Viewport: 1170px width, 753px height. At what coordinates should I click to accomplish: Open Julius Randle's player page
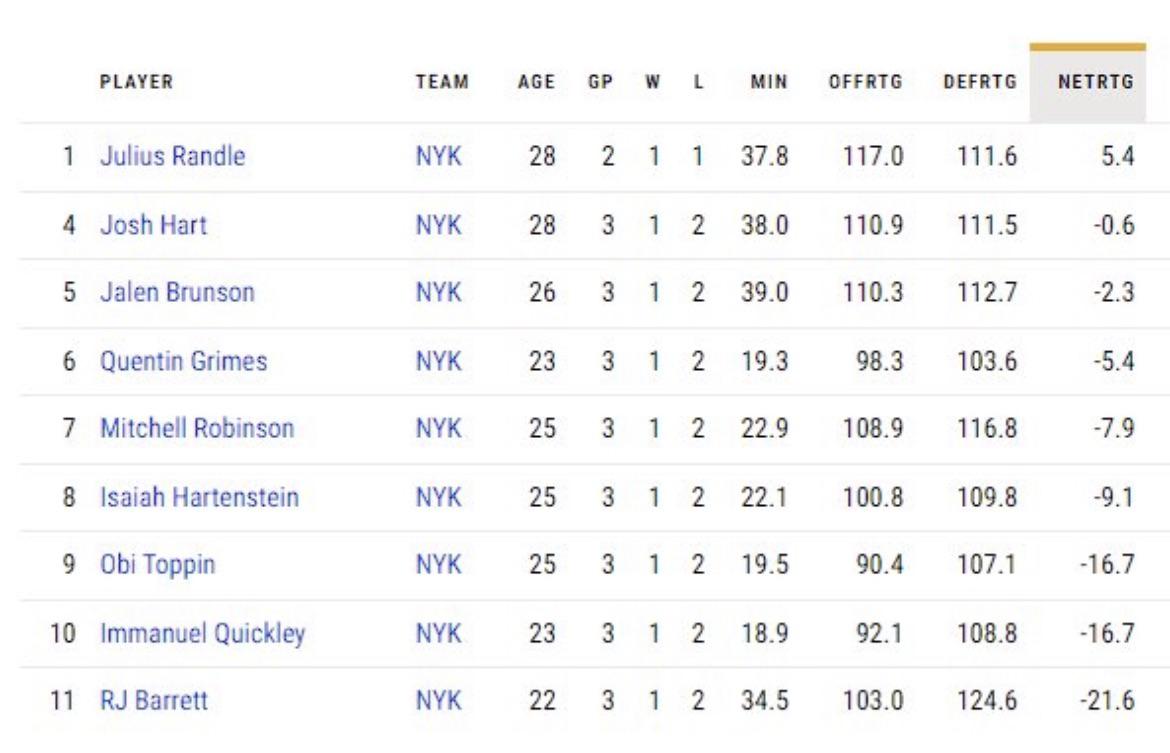coord(172,157)
